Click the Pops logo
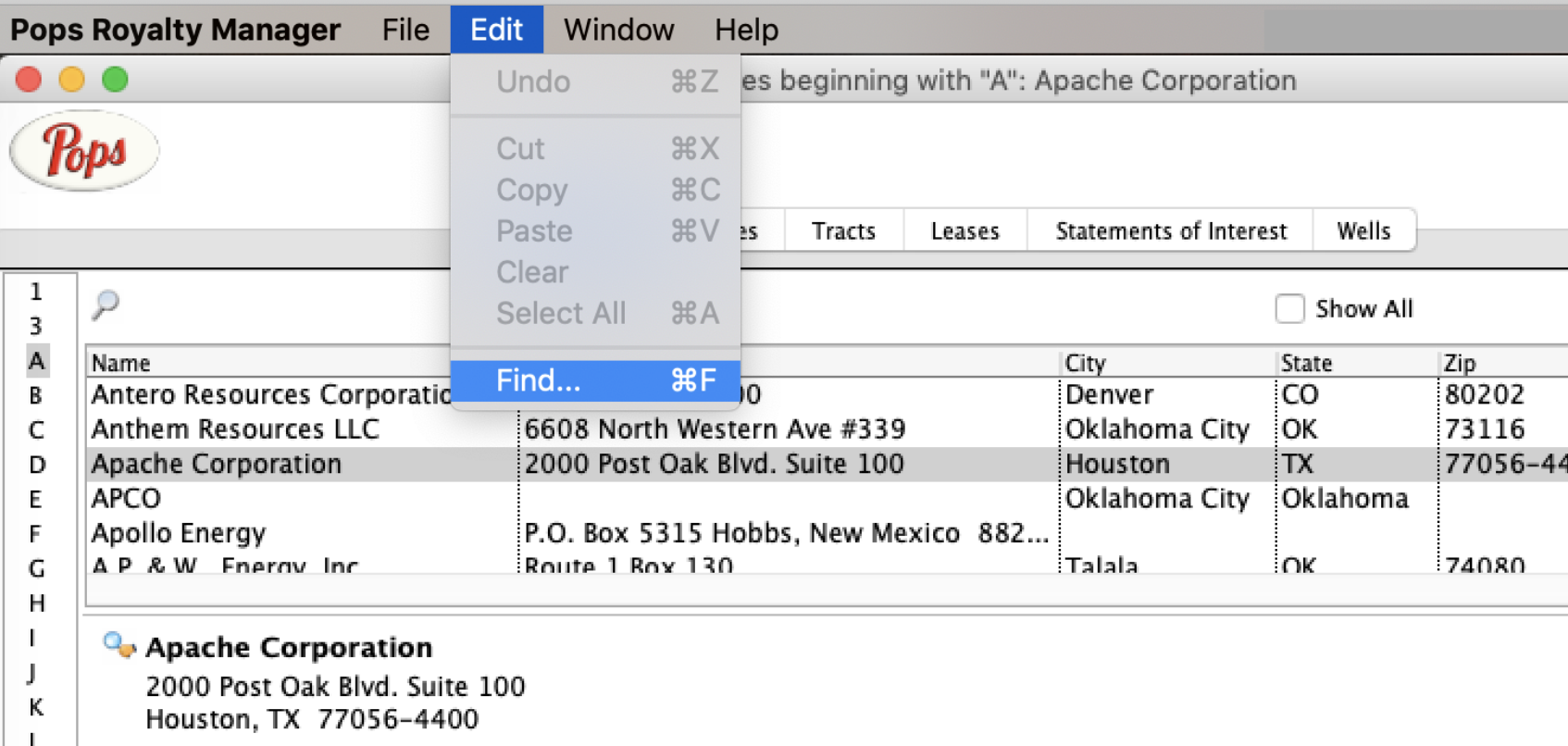 pos(84,151)
